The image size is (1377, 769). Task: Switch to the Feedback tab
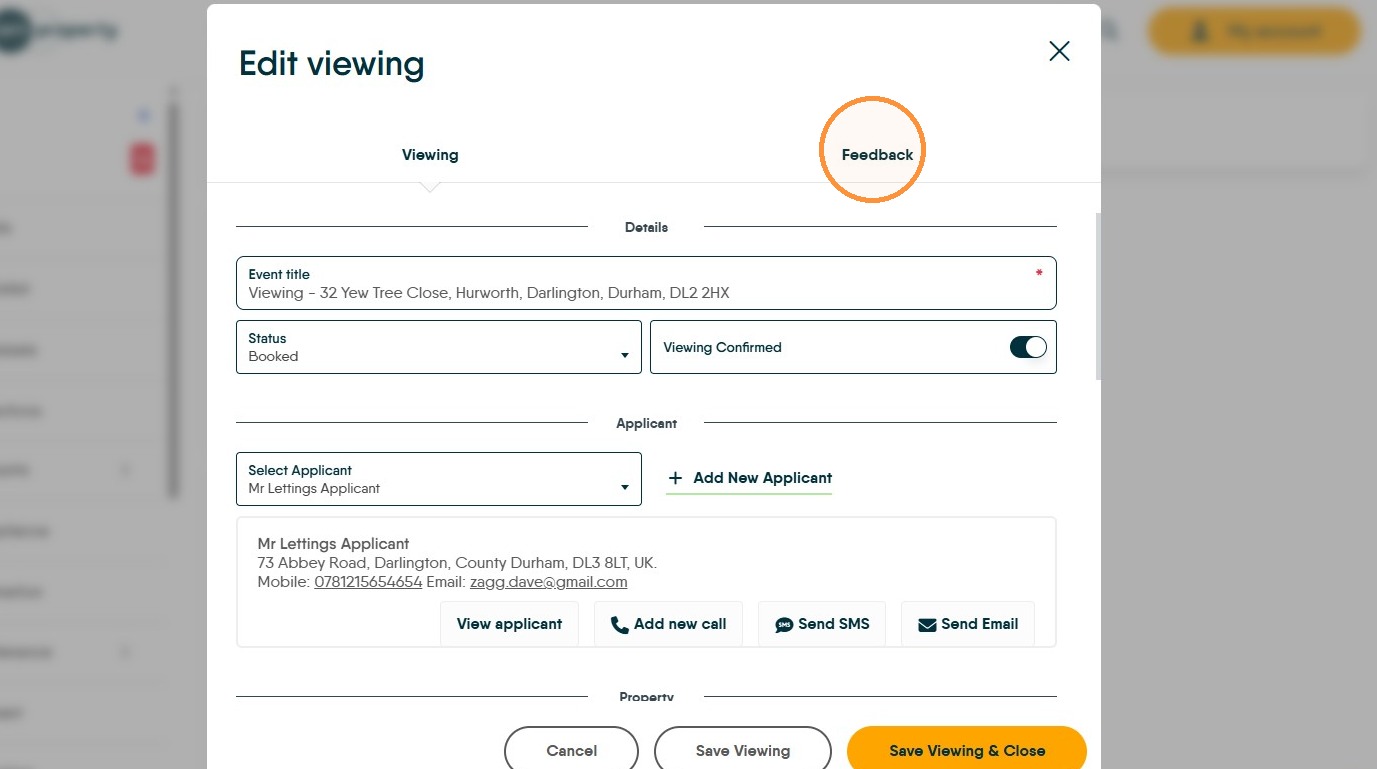tap(877, 155)
